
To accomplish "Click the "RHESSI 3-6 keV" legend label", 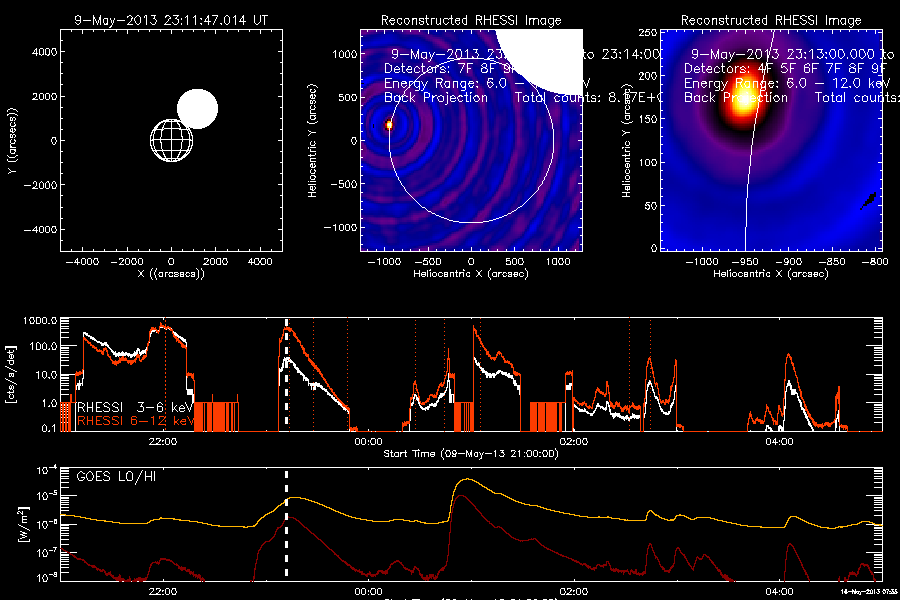I will pos(135,407).
